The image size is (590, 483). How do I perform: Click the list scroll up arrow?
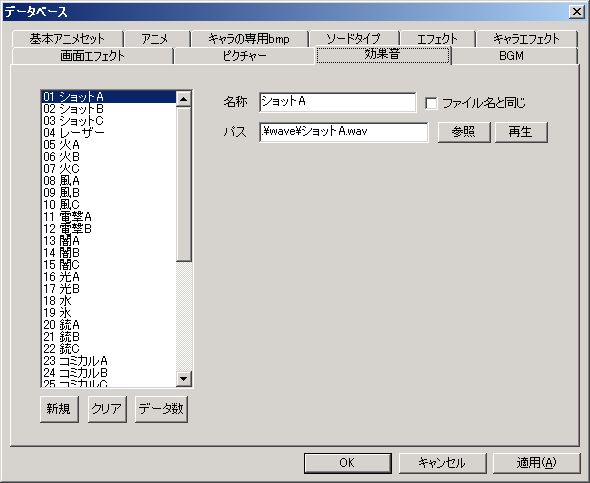(x=184, y=99)
